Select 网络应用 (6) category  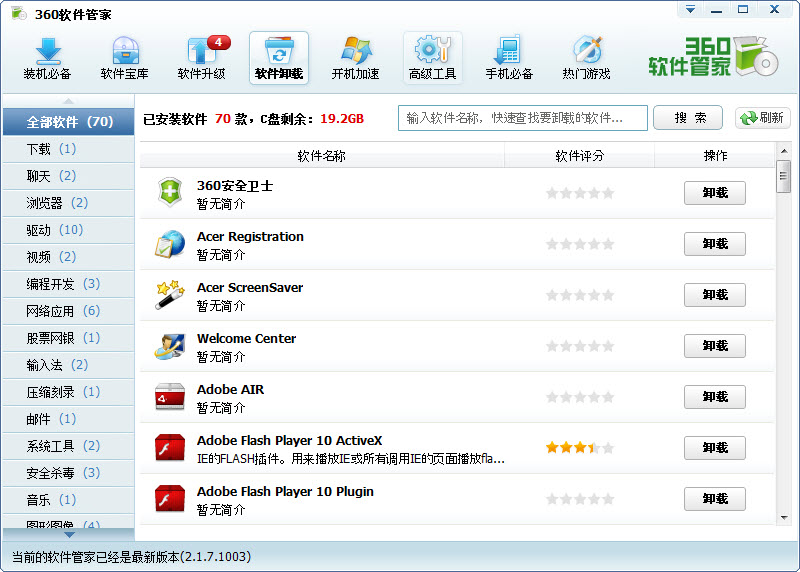click(x=68, y=311)
